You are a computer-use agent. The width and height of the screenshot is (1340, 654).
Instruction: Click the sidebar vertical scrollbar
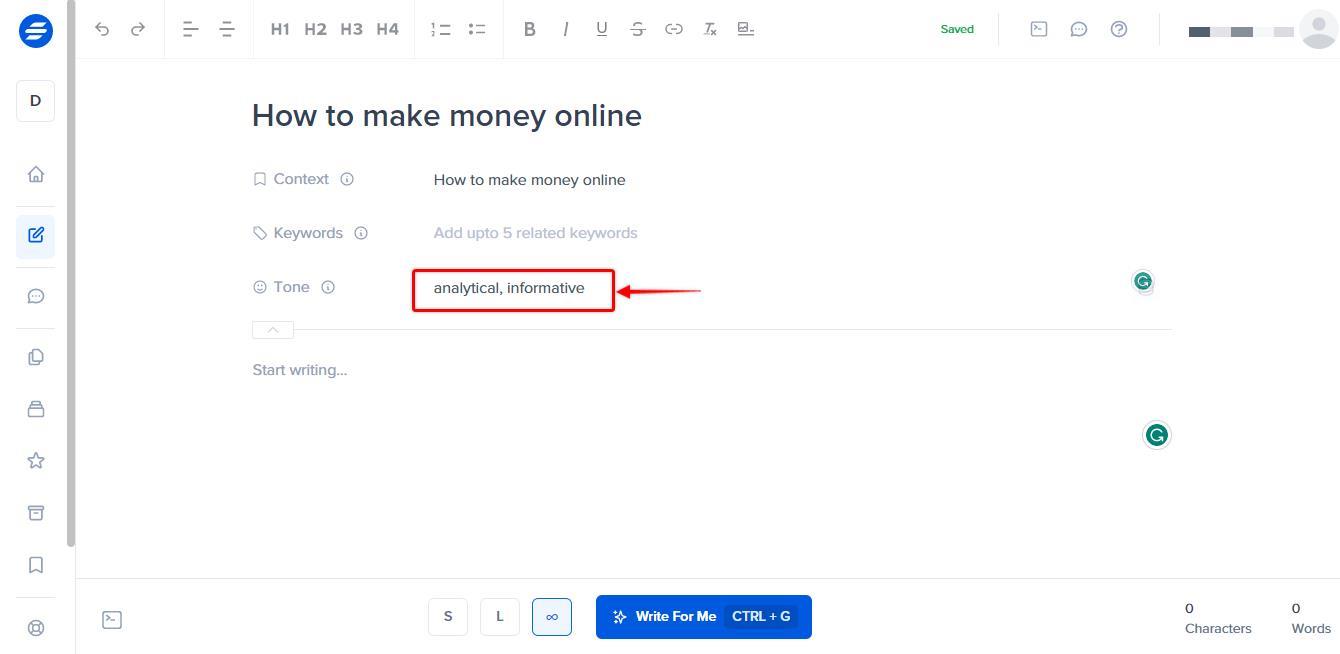(x=70, y=274)
